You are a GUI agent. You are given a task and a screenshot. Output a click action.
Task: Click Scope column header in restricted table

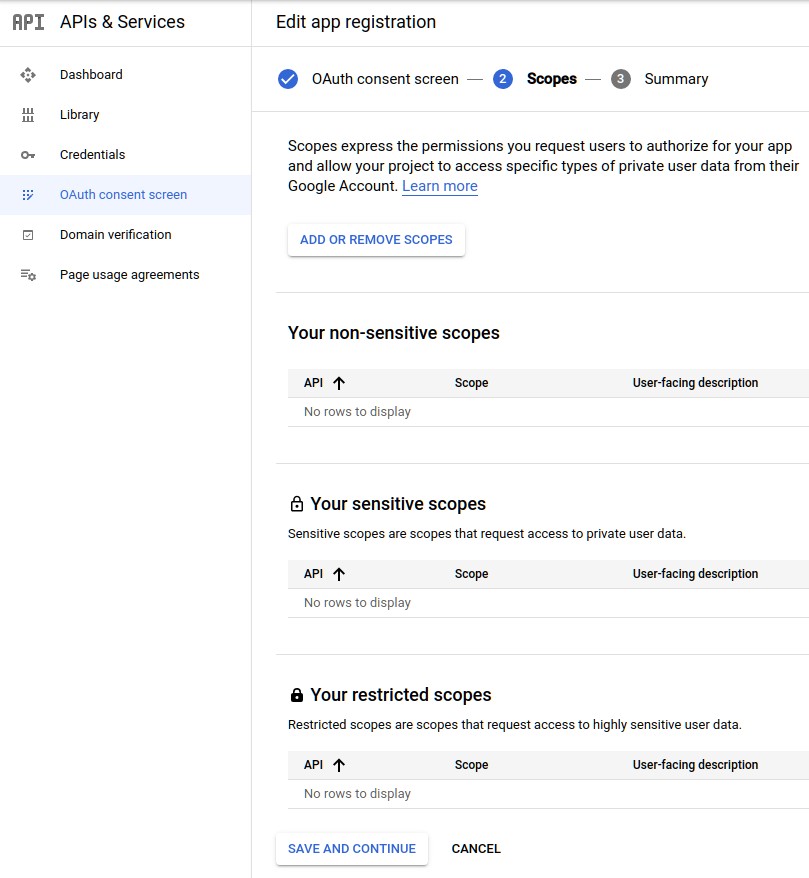tap(471, 765)
